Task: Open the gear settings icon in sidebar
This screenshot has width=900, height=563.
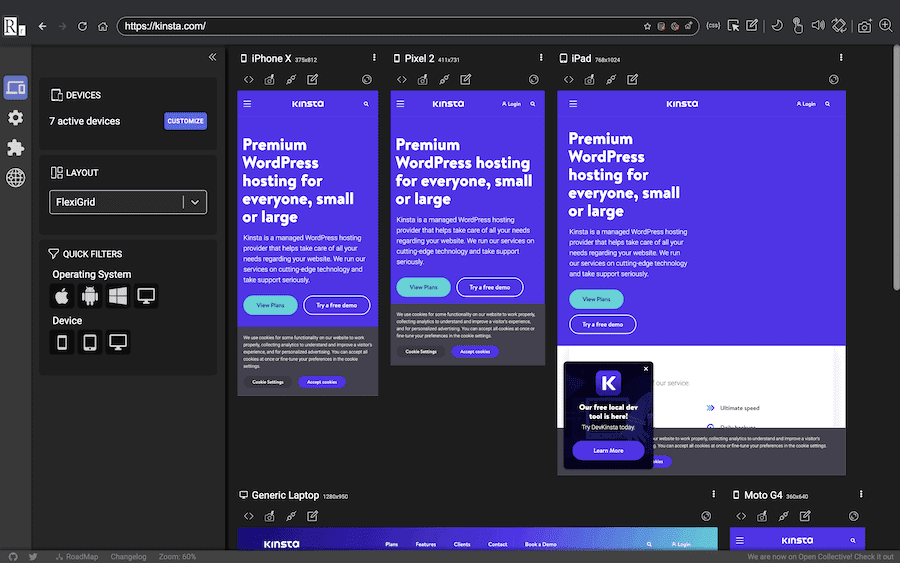Action: click(15, 118)
